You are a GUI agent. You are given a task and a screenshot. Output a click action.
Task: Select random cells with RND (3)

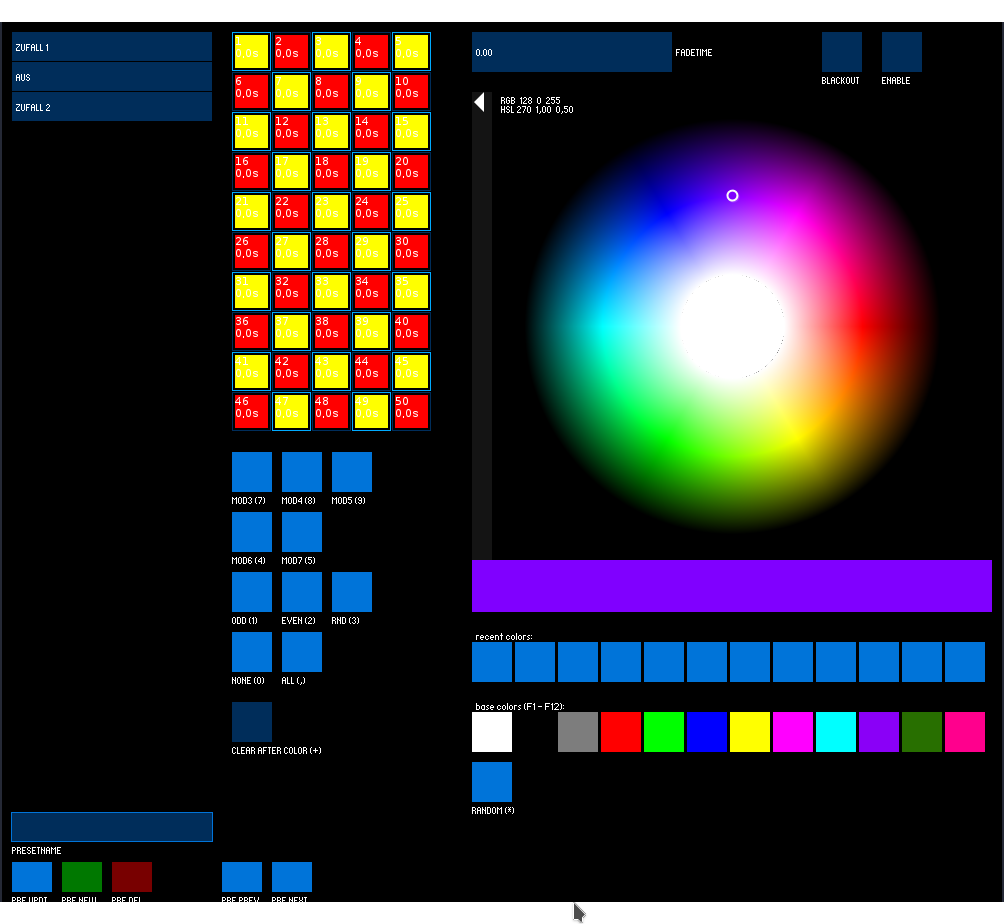[352, 592]
